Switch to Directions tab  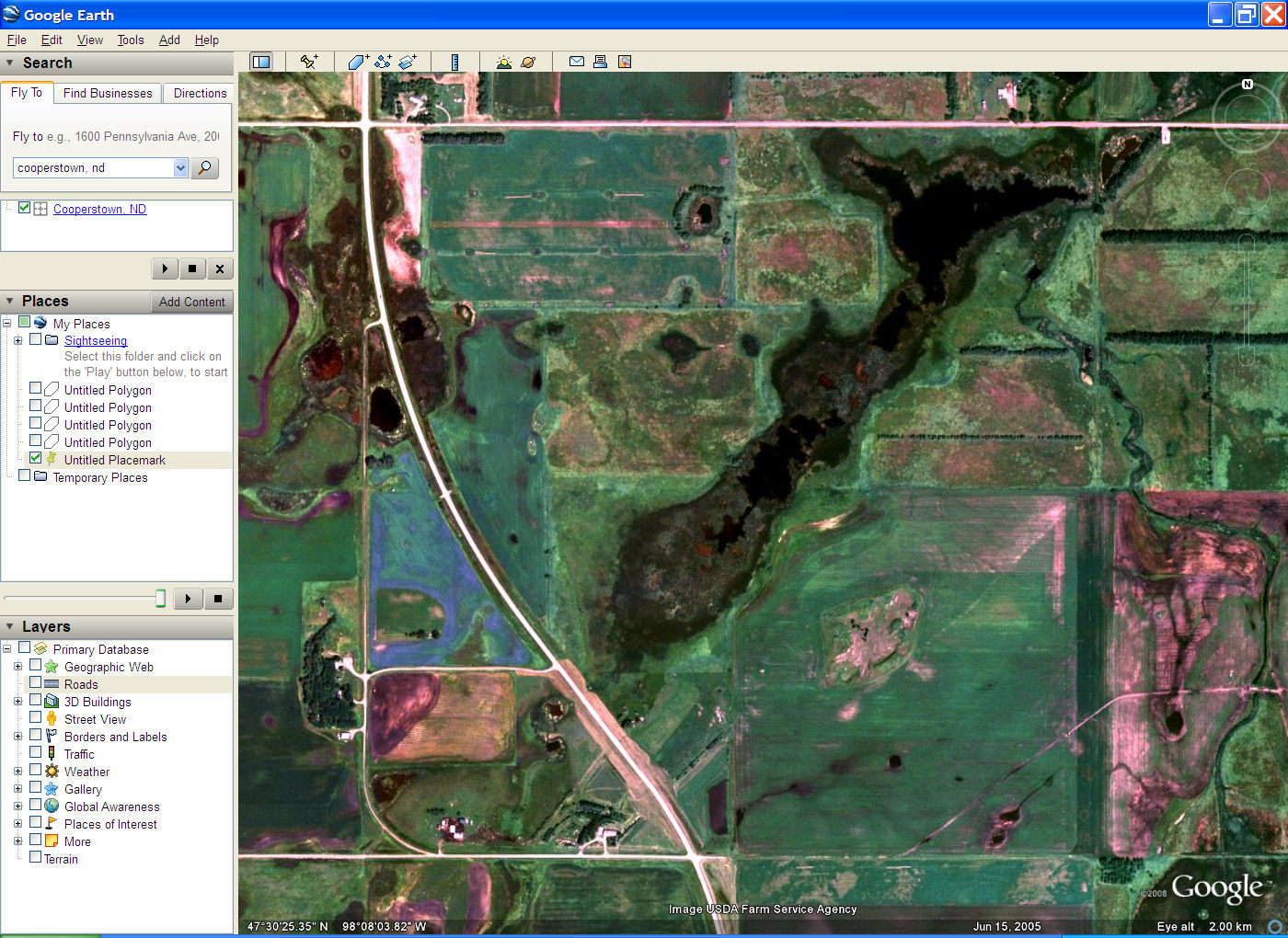pos(200,93)
